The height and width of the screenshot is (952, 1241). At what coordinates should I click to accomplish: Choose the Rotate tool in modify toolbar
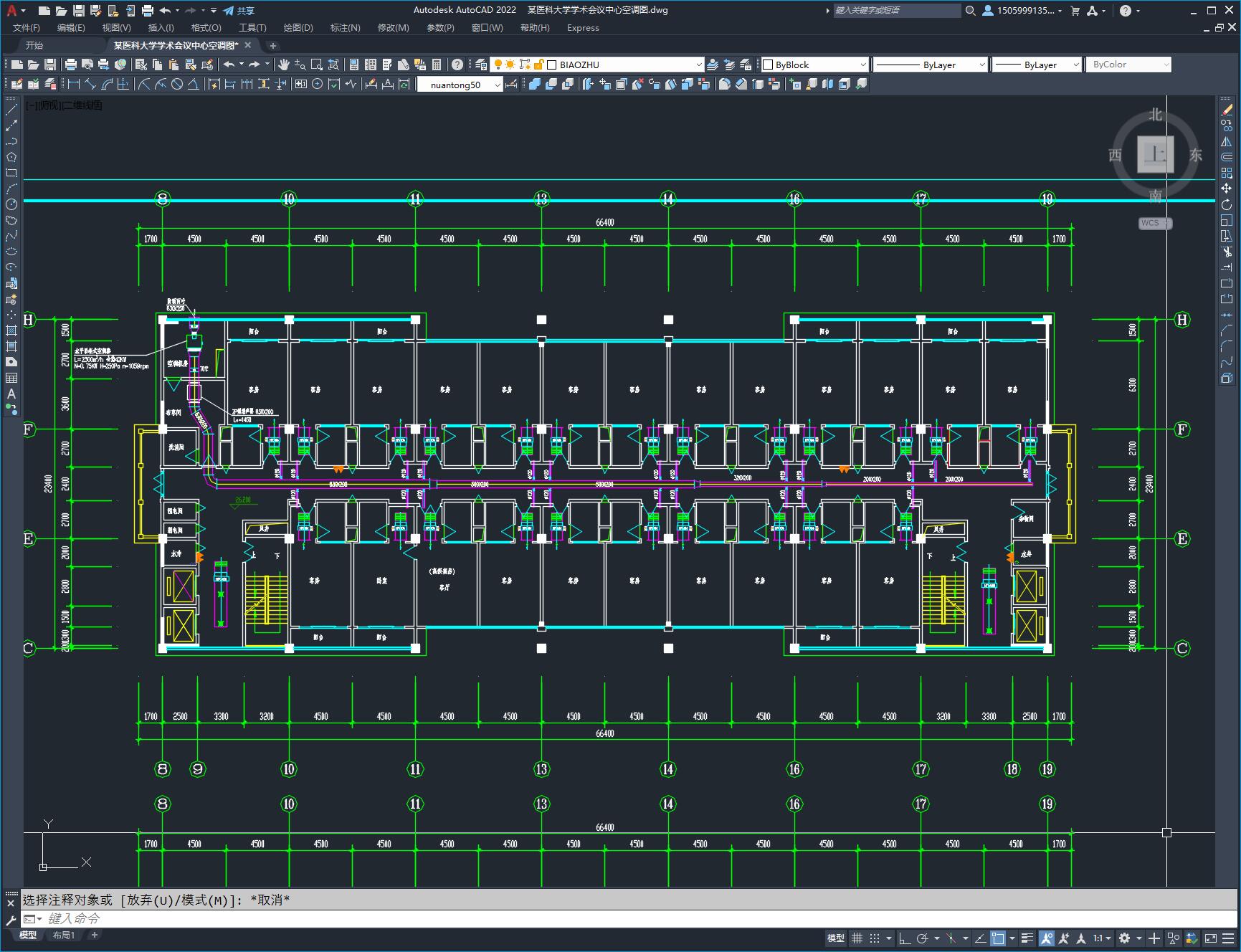click(1227, 204)
